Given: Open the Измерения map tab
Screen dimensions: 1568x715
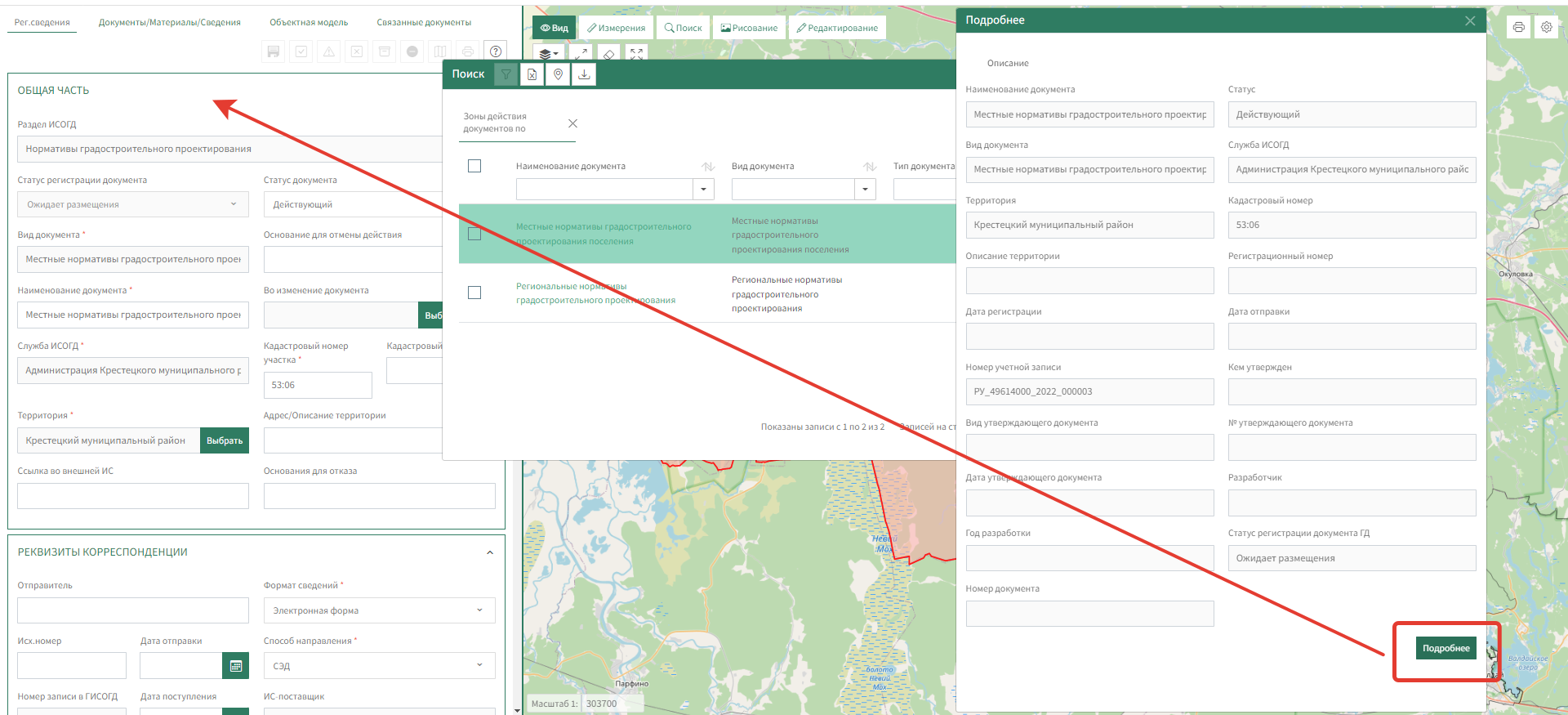Looking at the screenshot, I should [616, 28].
